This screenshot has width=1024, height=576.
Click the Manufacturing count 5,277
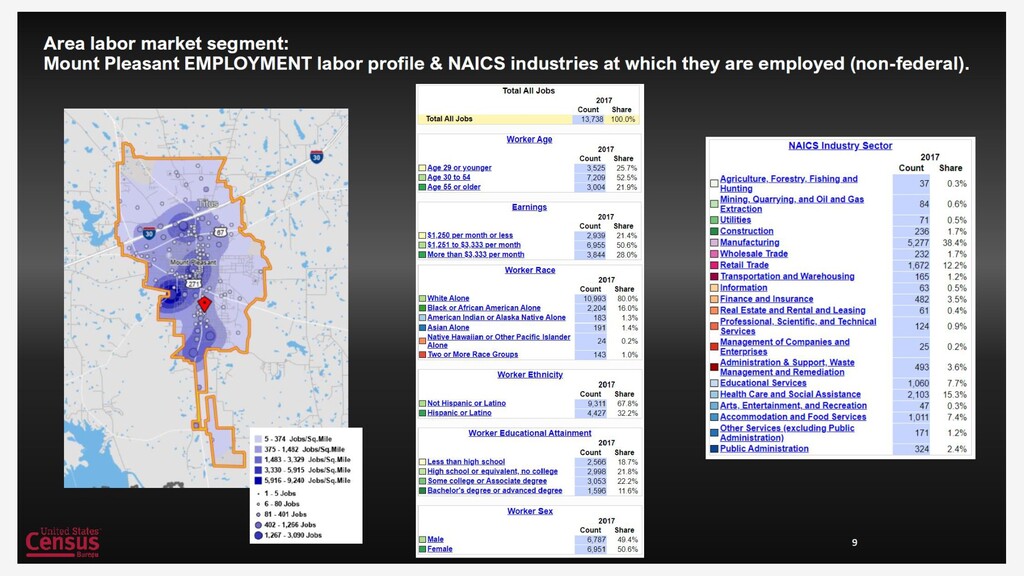coord(918,243)
